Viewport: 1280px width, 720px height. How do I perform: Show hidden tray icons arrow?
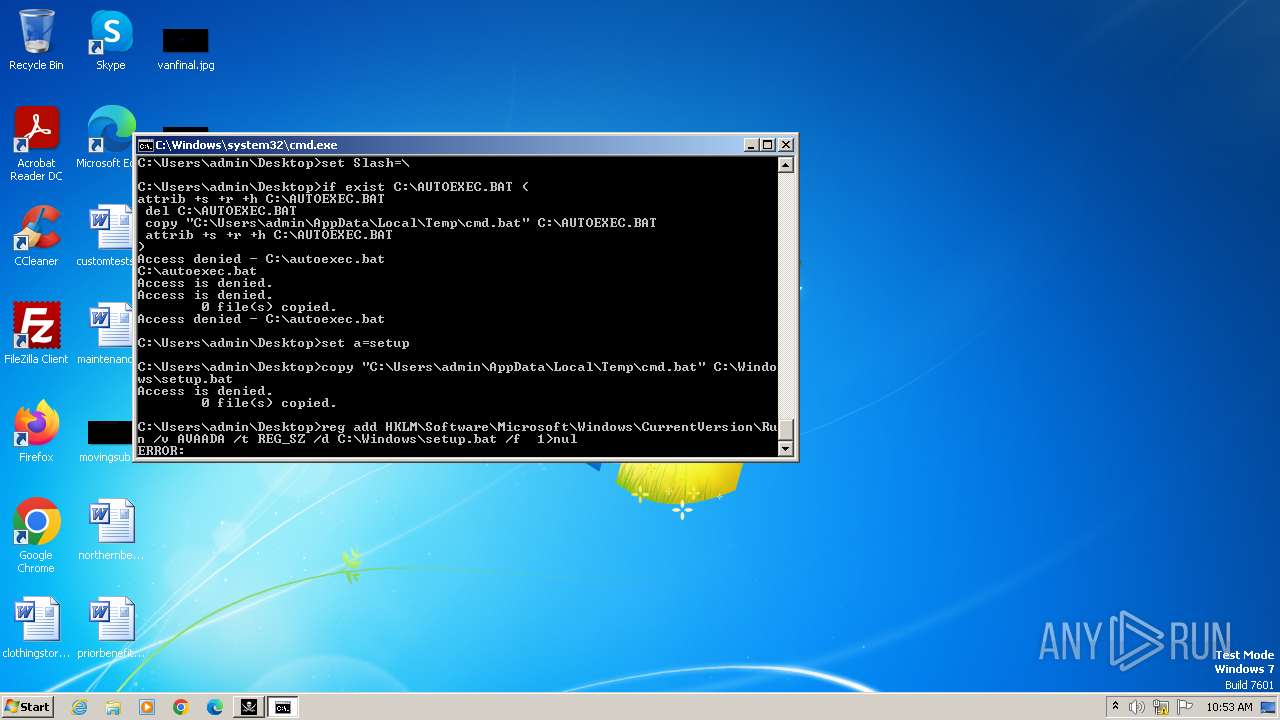1115,707
